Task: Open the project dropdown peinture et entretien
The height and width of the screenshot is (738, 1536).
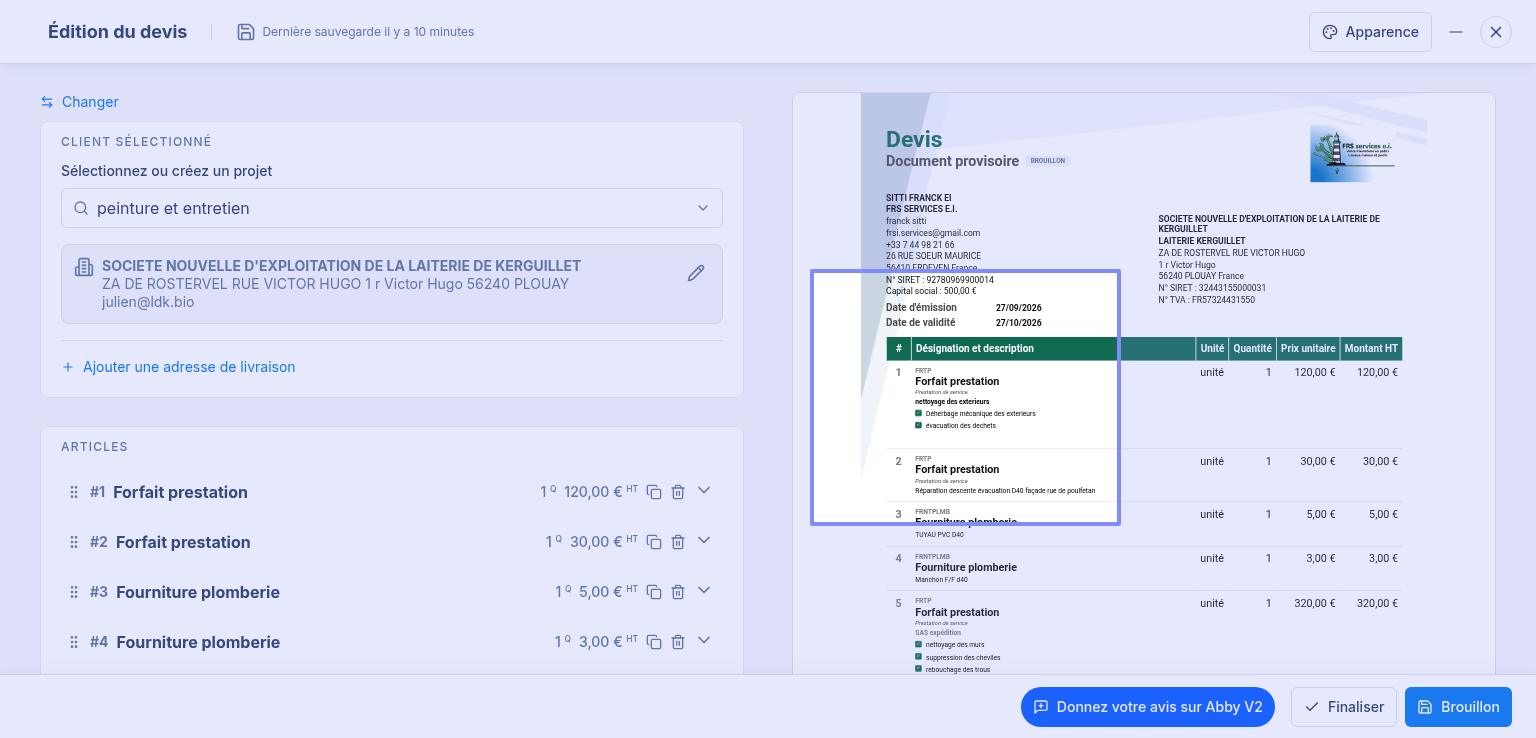Action: (x=392, y=208)
